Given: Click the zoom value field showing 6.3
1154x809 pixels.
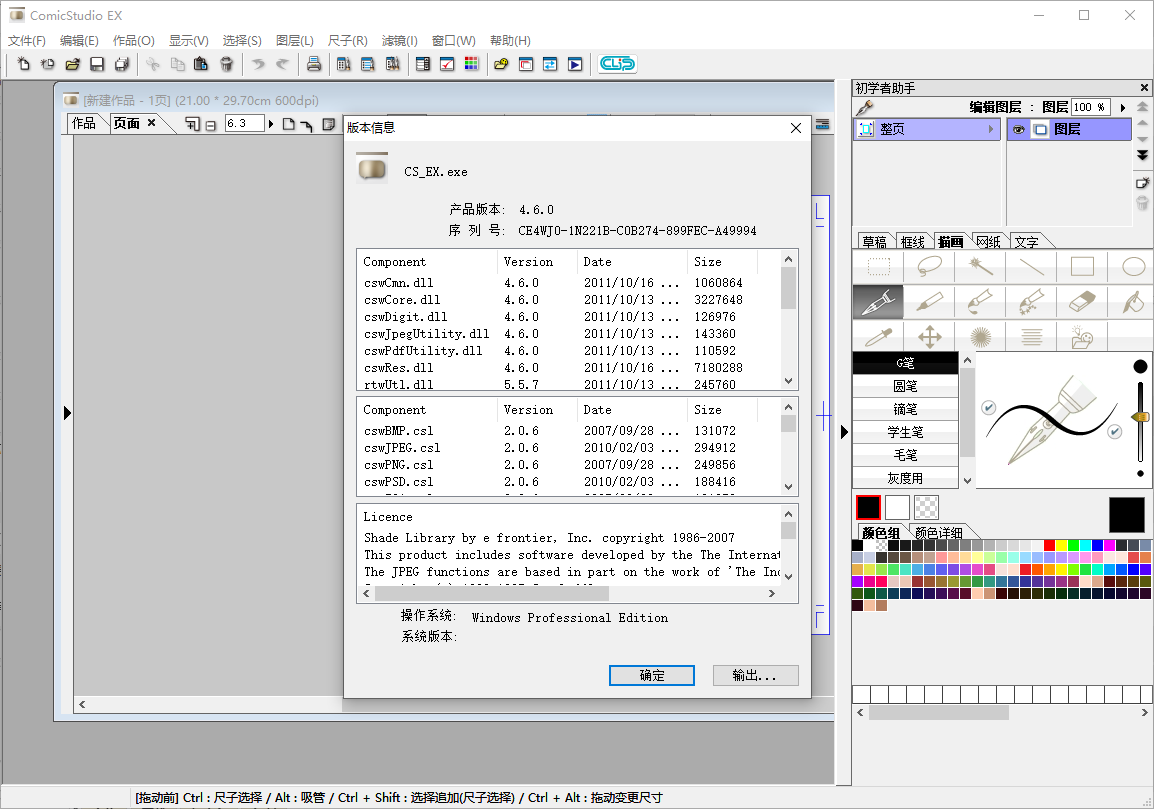Looking at the screenshot, I should coord(244,124).
